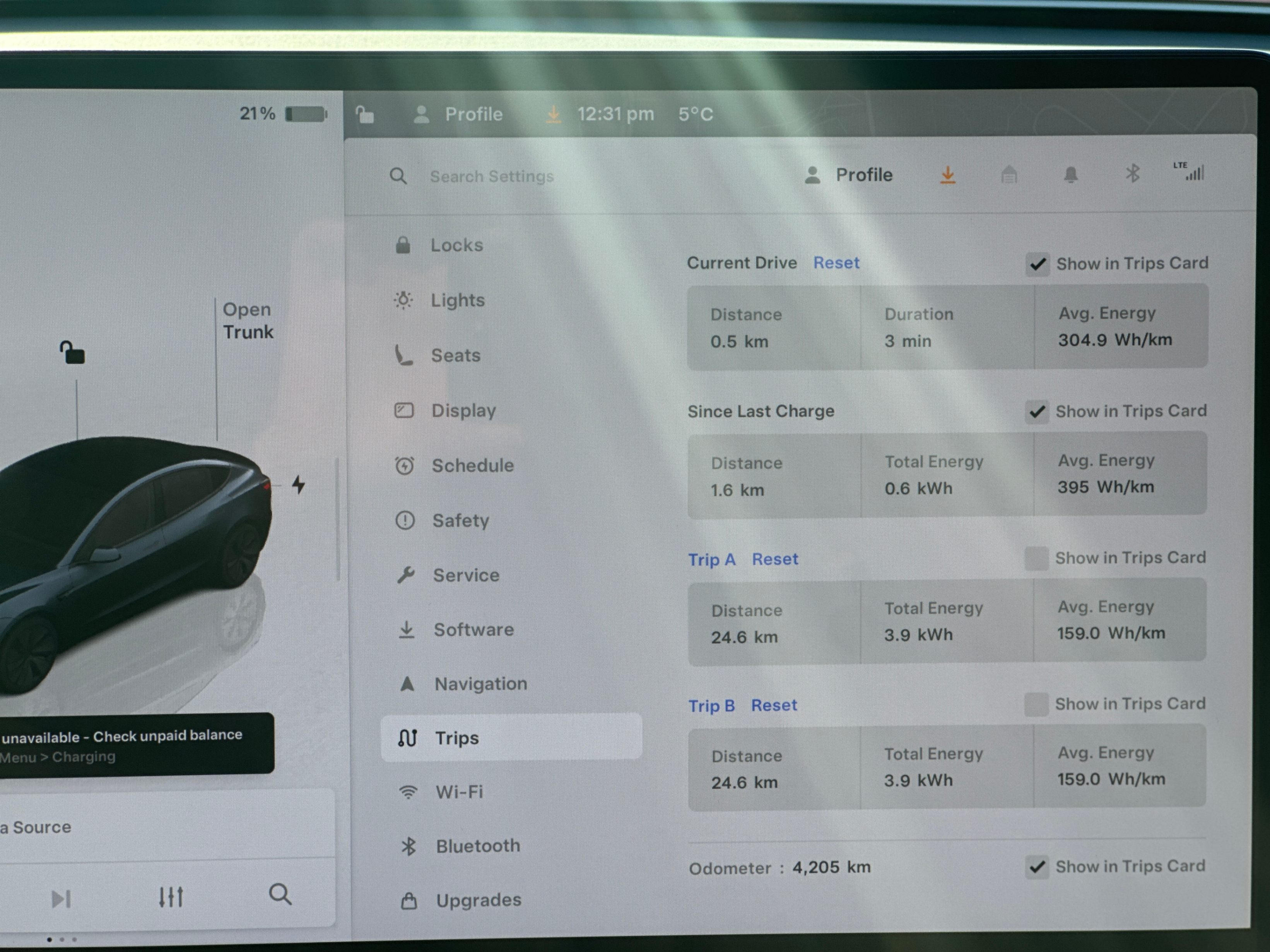
Task: Open media equalizer sliders icon
Action: [x=171, y=897]
